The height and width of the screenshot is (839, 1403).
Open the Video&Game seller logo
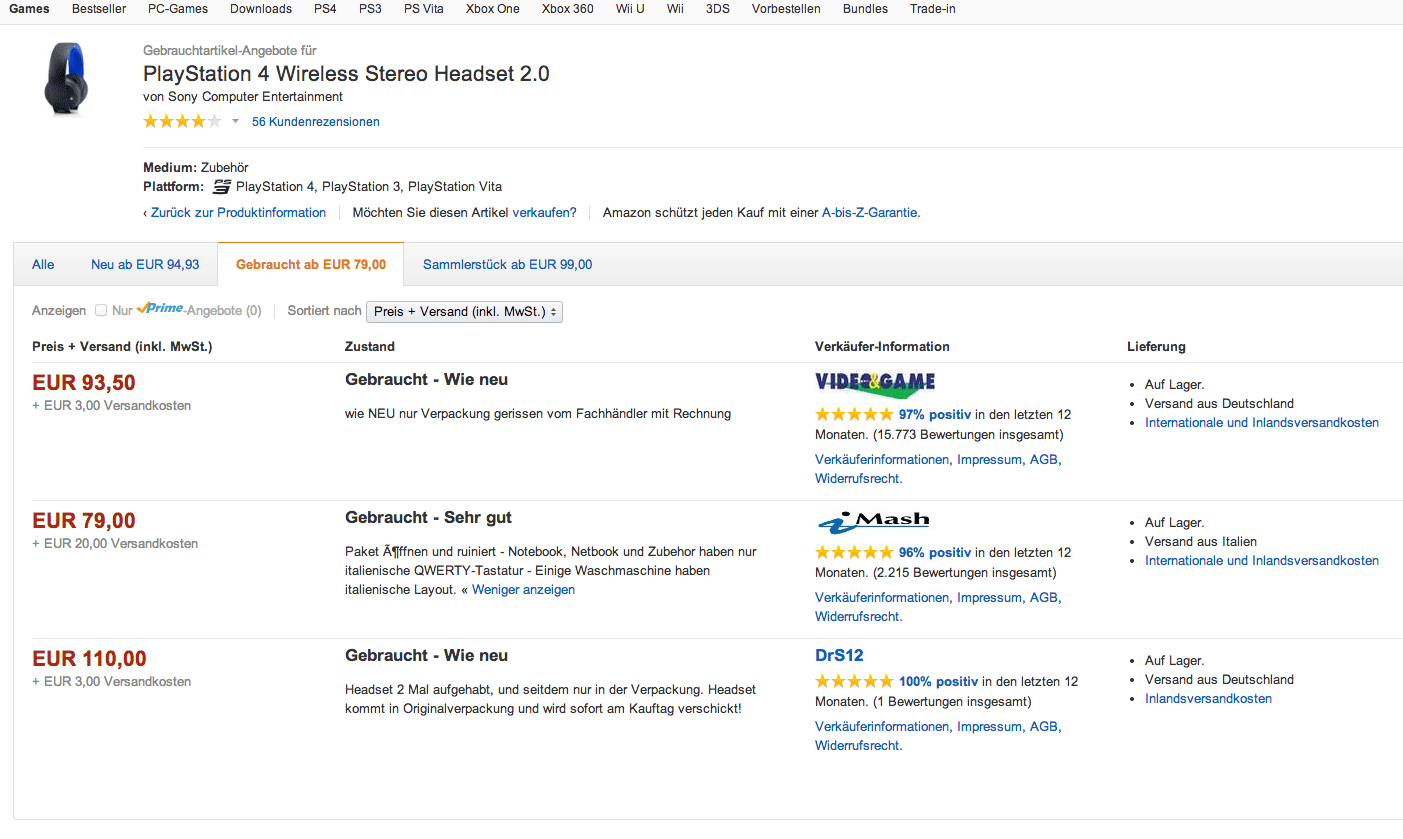point(875,382)
